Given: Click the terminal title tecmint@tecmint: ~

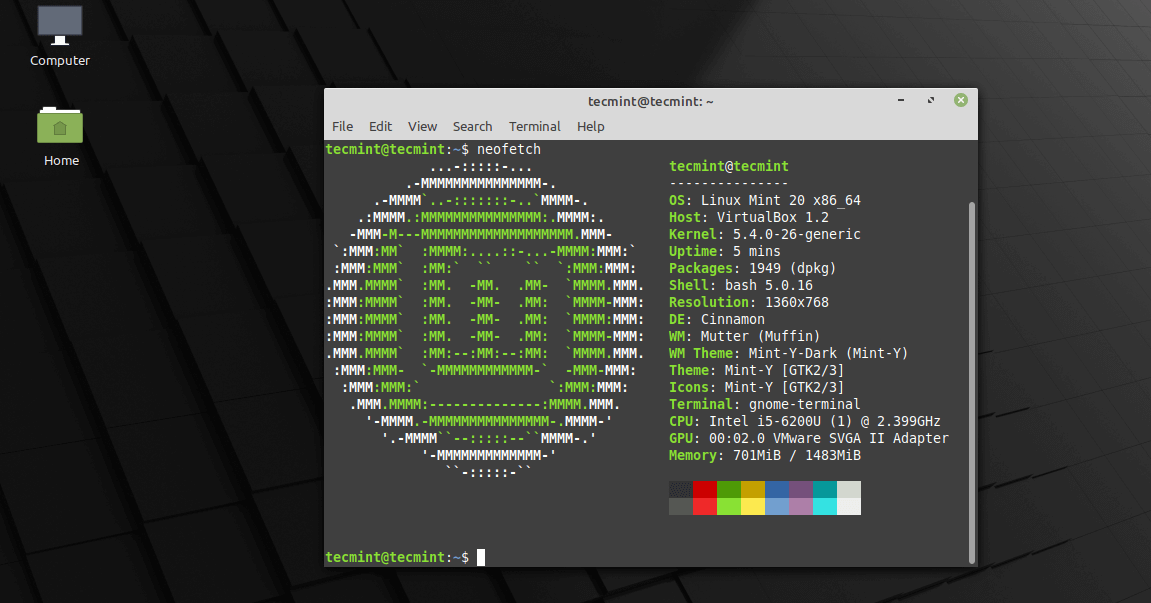Looking at the screenshot, I should pyautogui.click(x=650, y=101).
